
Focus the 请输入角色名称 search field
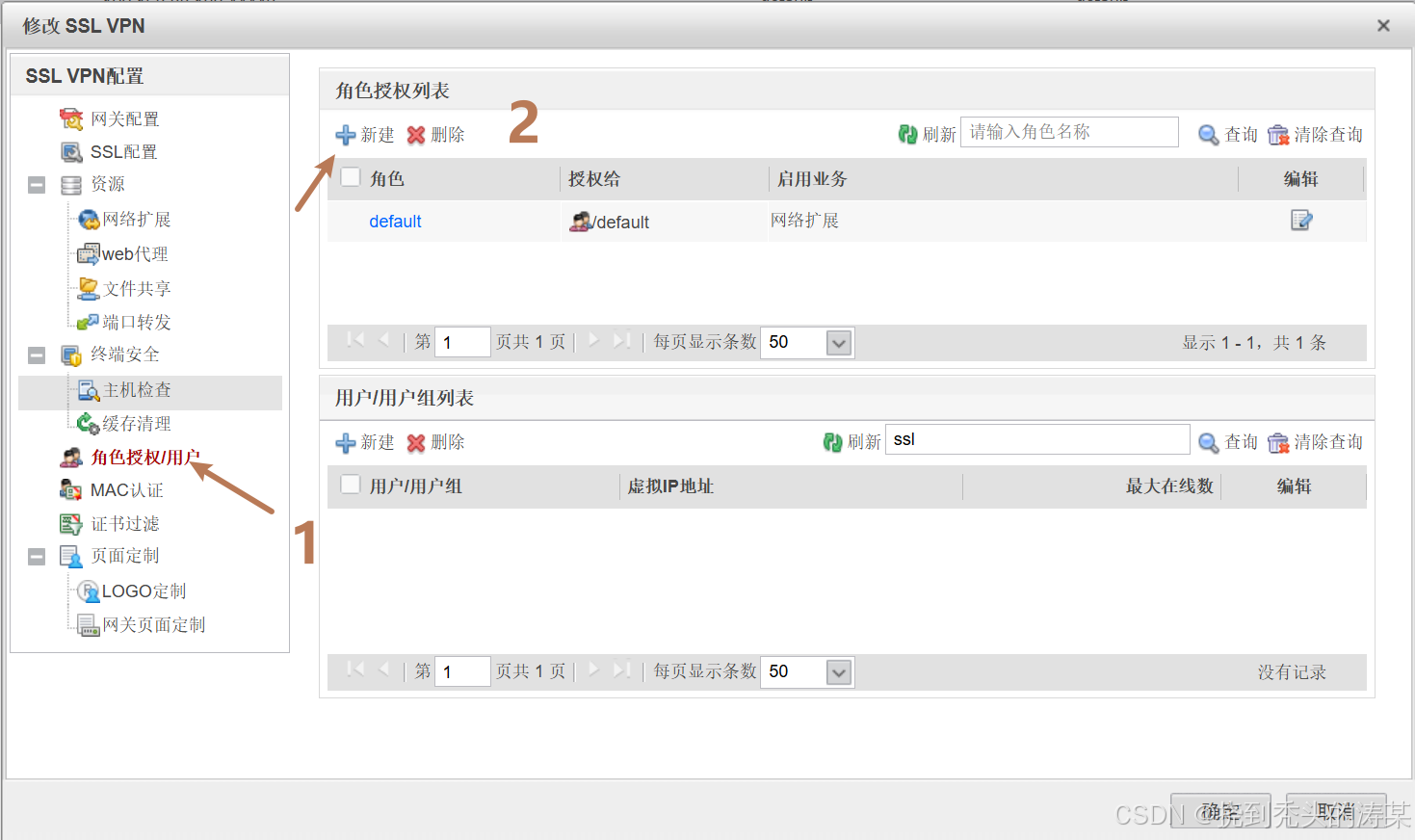click(1069, 132)
